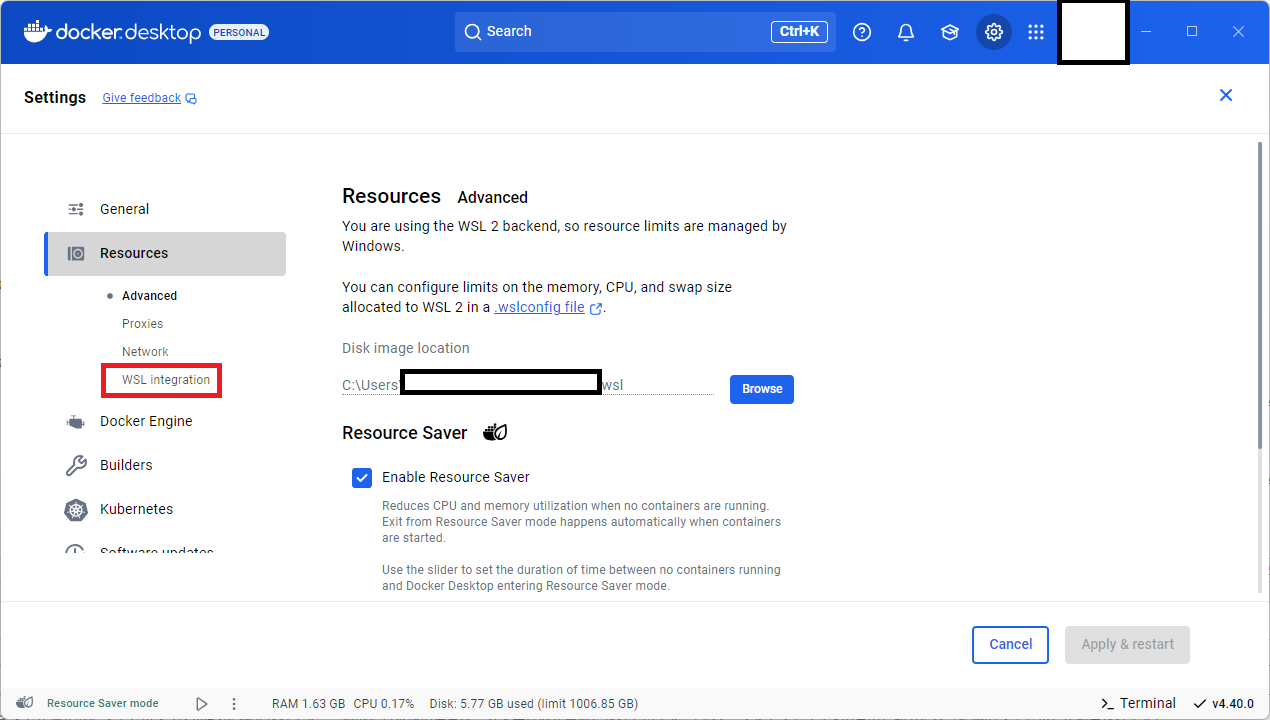The image size is (1270, 720).
Task: Click the Resource Saver leaf whale icon
Action: point(495,433)
